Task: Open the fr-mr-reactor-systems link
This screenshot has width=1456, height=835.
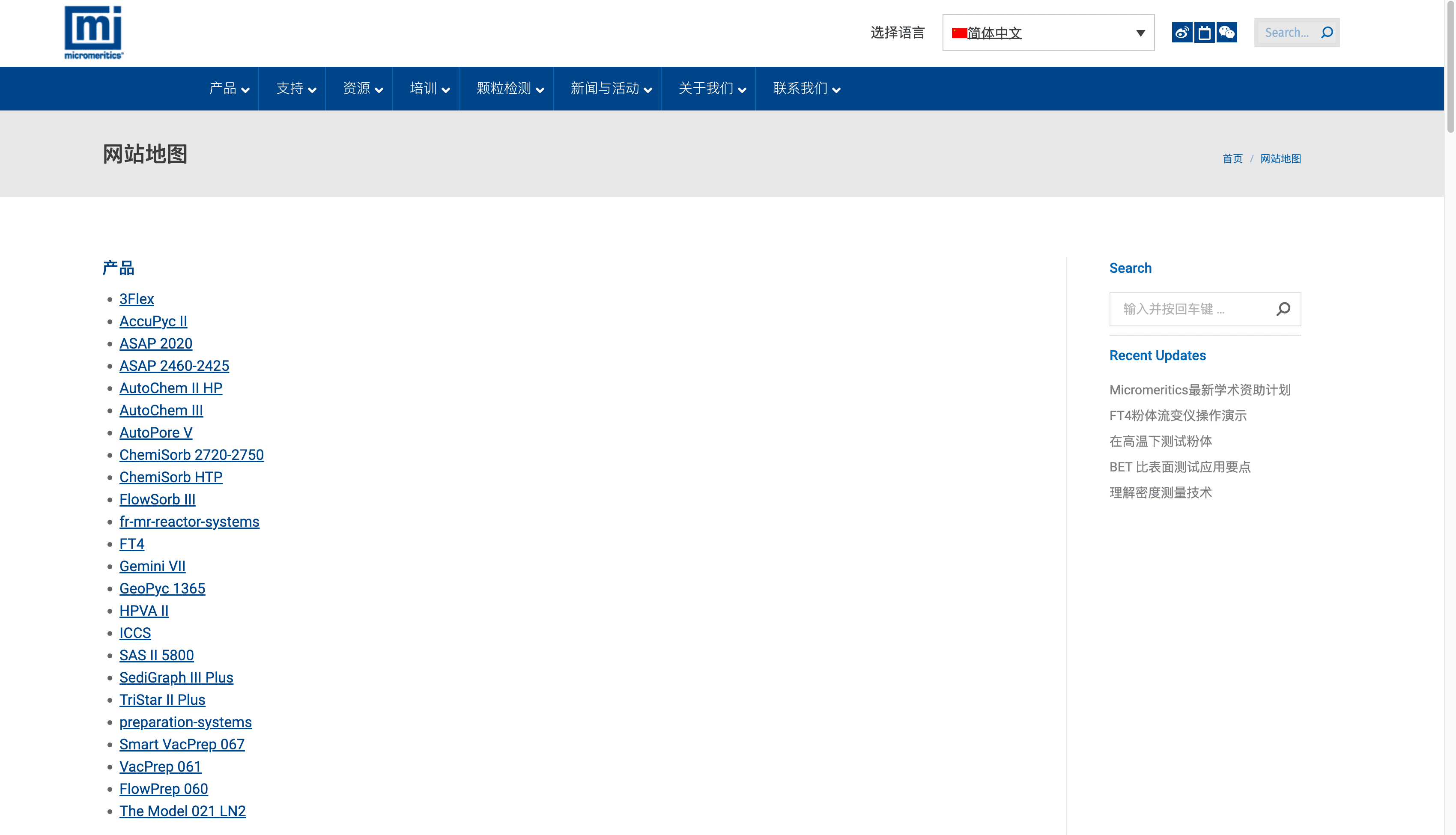Action: click(189, 522)
